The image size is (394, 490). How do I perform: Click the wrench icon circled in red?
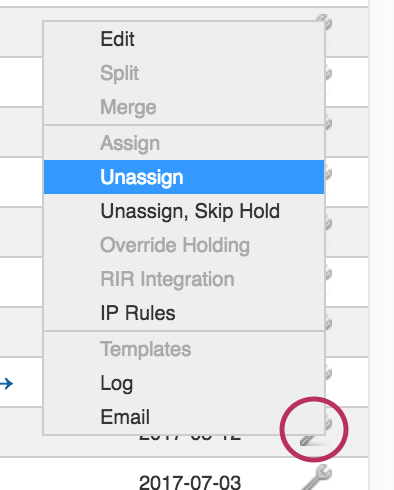click(x=315, y=431)
